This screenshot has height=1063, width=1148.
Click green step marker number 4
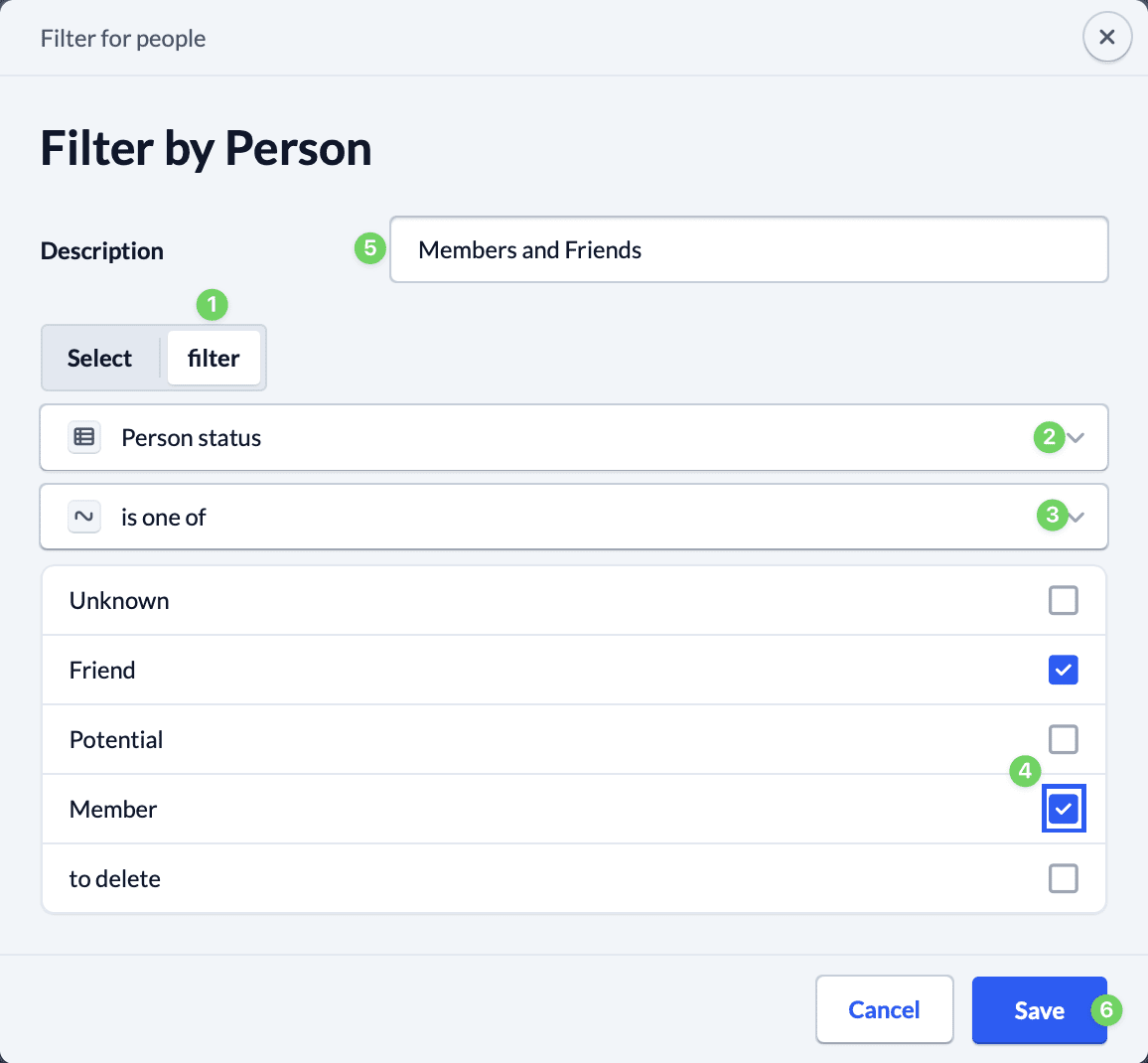(1024, 770)
